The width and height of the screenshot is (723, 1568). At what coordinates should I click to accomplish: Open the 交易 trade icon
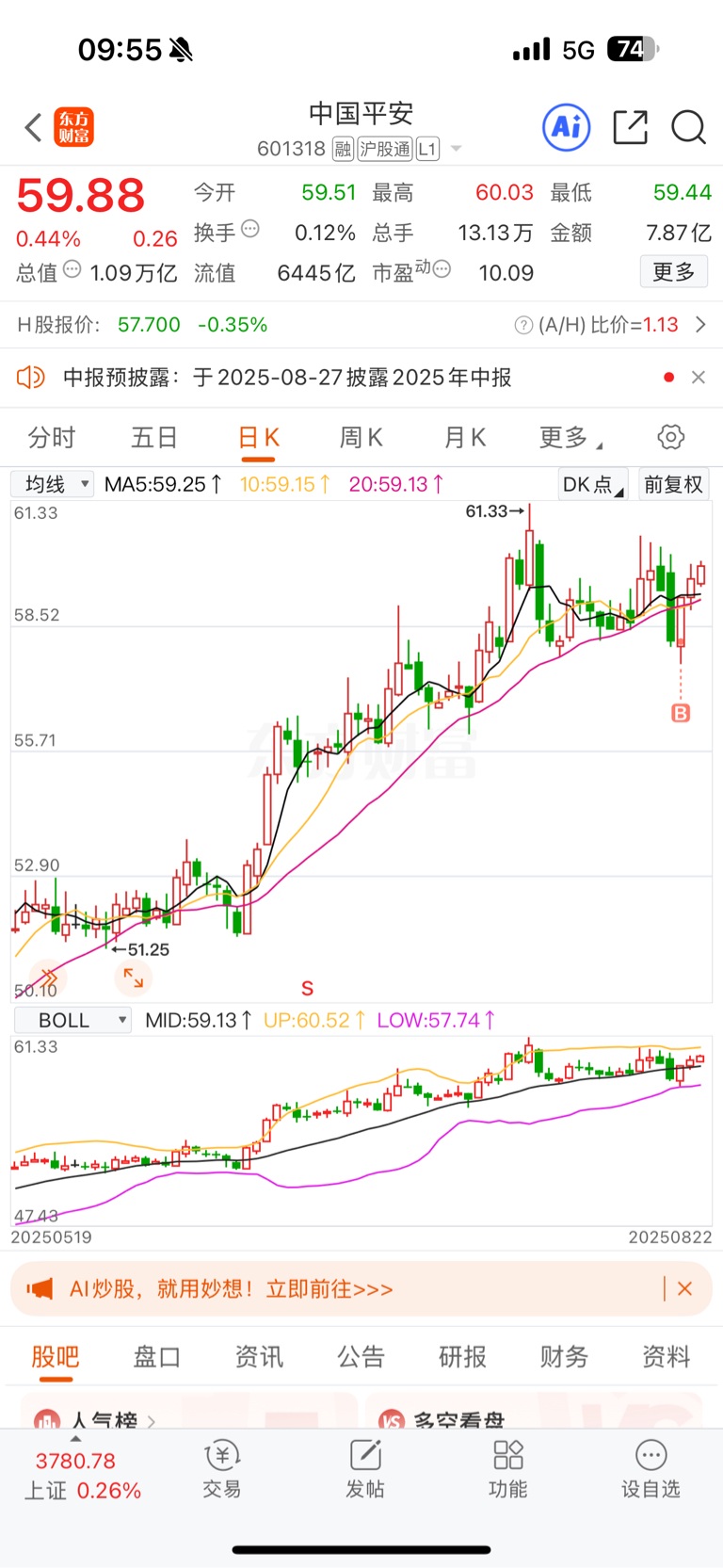[222, 1469]
